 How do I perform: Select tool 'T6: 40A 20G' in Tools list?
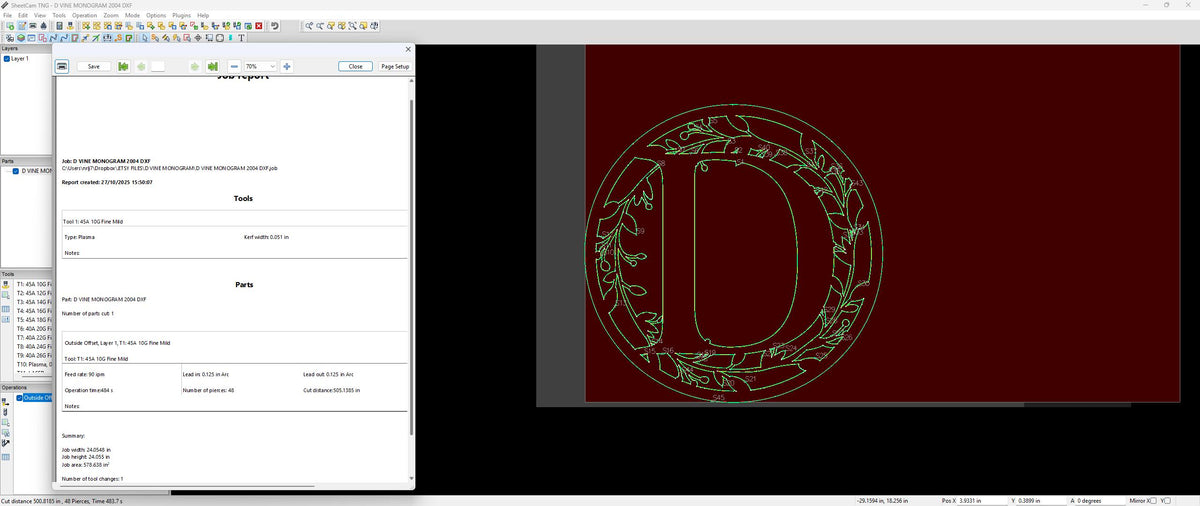(x=34, y=328)
